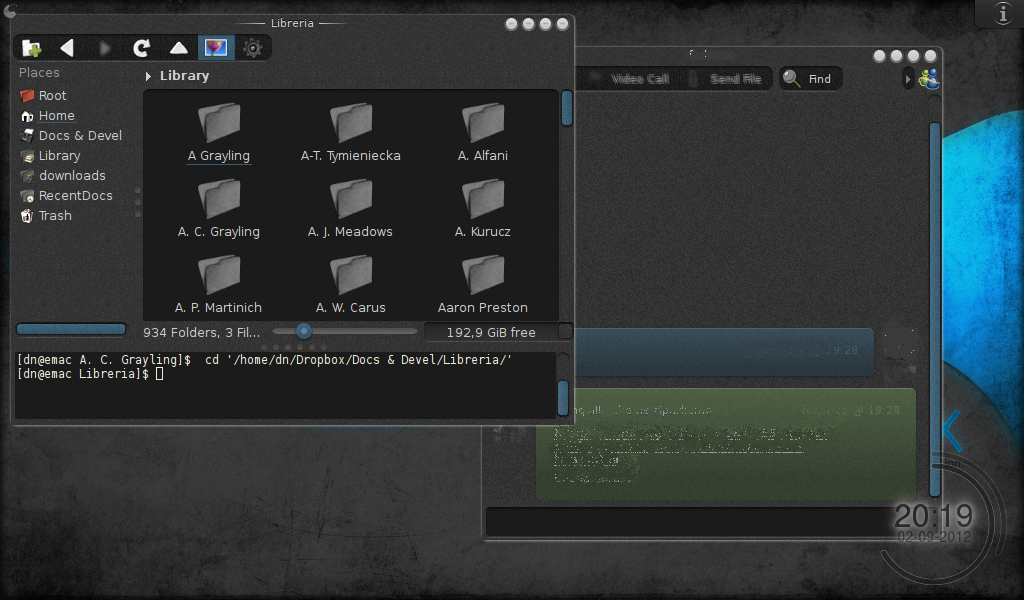
Task: Expand chat toolbar overflow arrow
Action: point(907,80)
